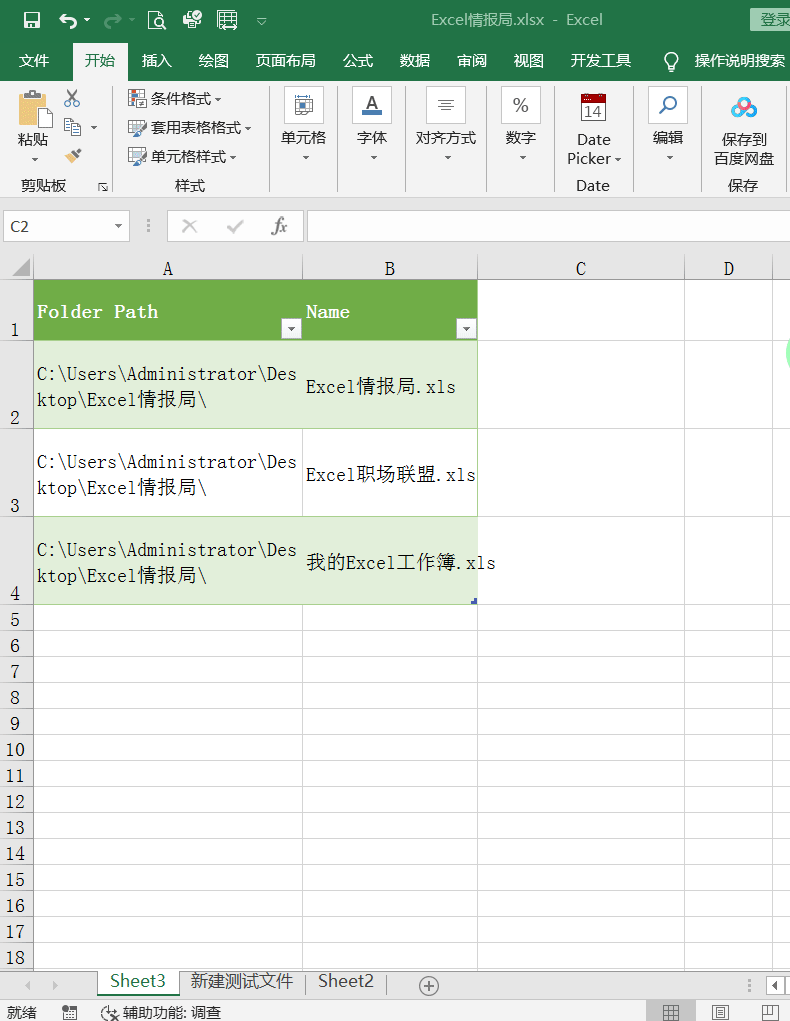Click 保存到百度网盘 cloud icon
790x1021 pixels.
tap(744, 108)
